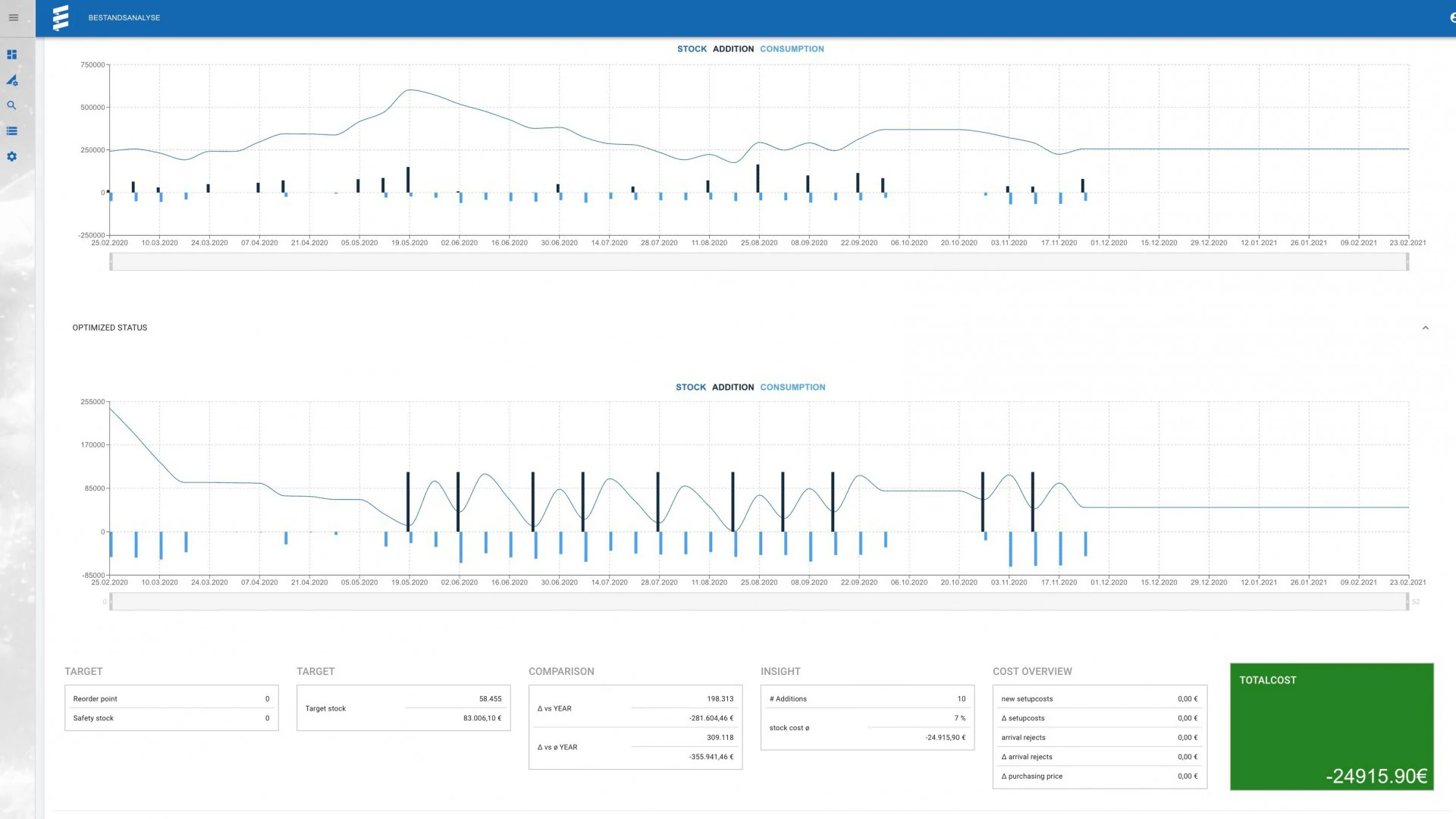Click the BESTANDSANALYSE header title

coord(124,17)
